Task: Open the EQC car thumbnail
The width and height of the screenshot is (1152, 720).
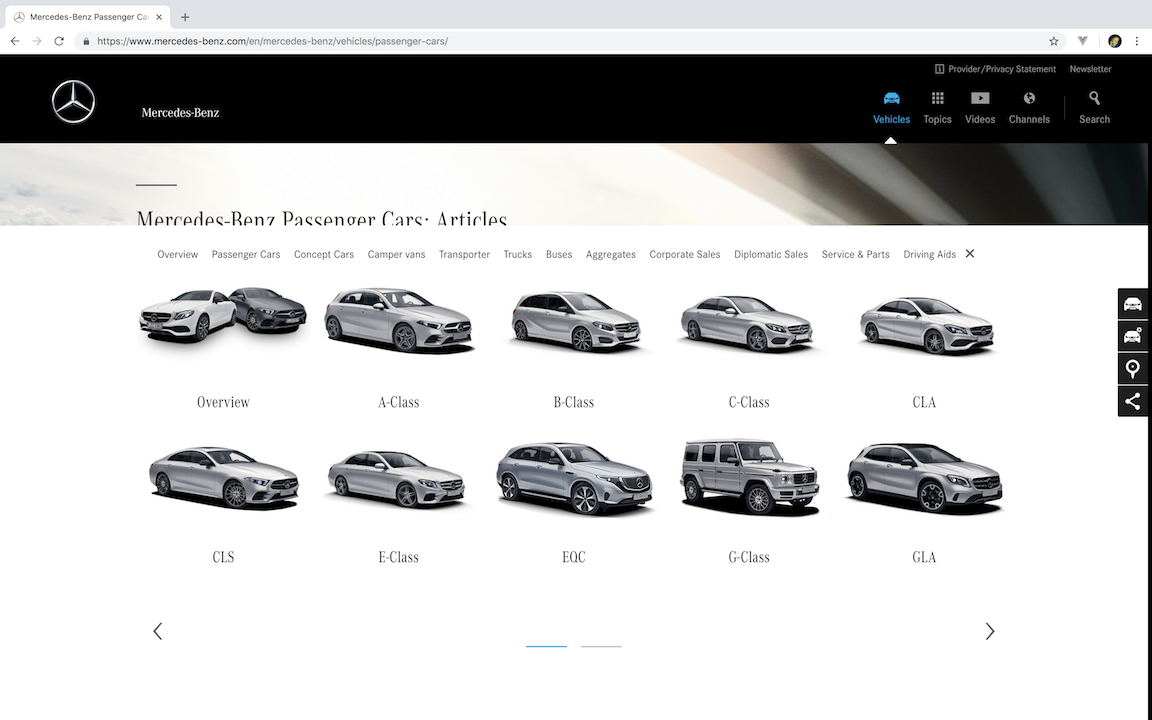Action: point(574,477)
